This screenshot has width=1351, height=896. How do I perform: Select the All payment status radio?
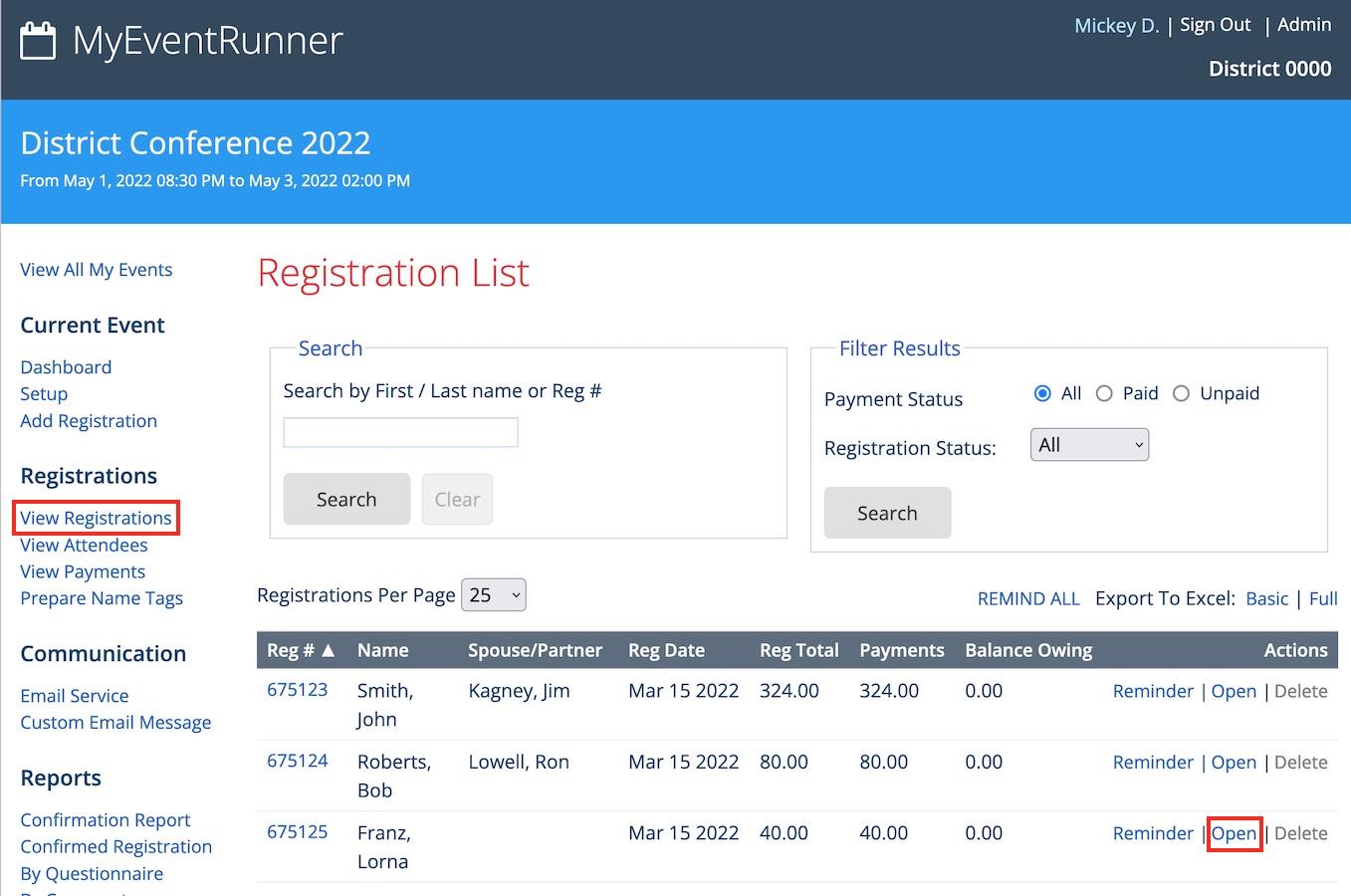point(1042,393)
